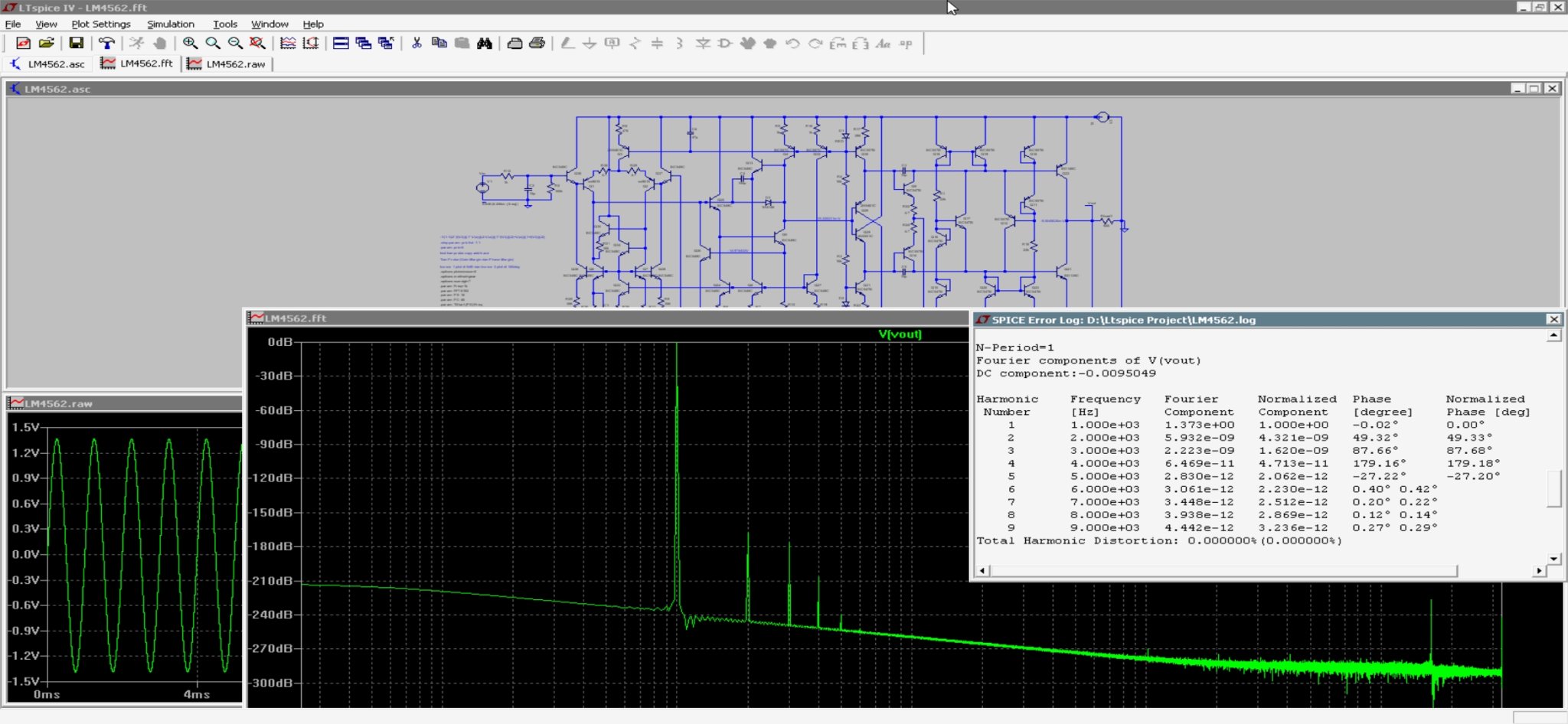Open the File menu

pos(13,24)
